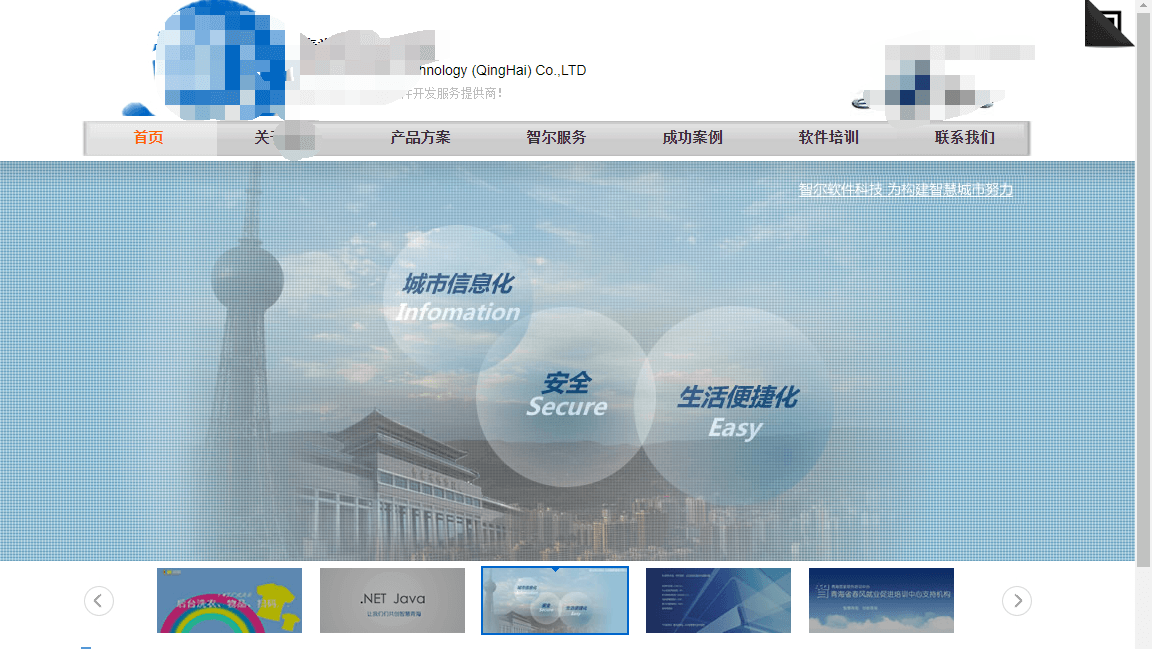Select the dark blue building slide thumbnail

click(718, 601)
